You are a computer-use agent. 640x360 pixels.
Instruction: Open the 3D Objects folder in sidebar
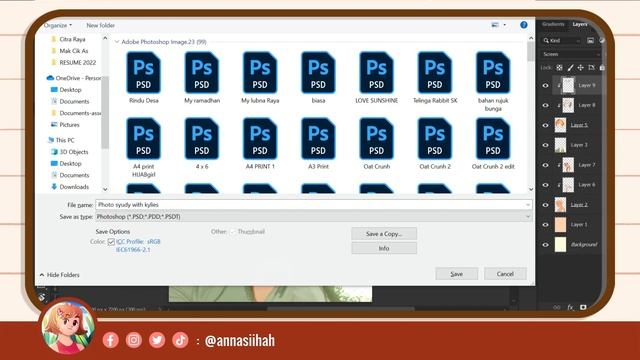tap(70, 151)
